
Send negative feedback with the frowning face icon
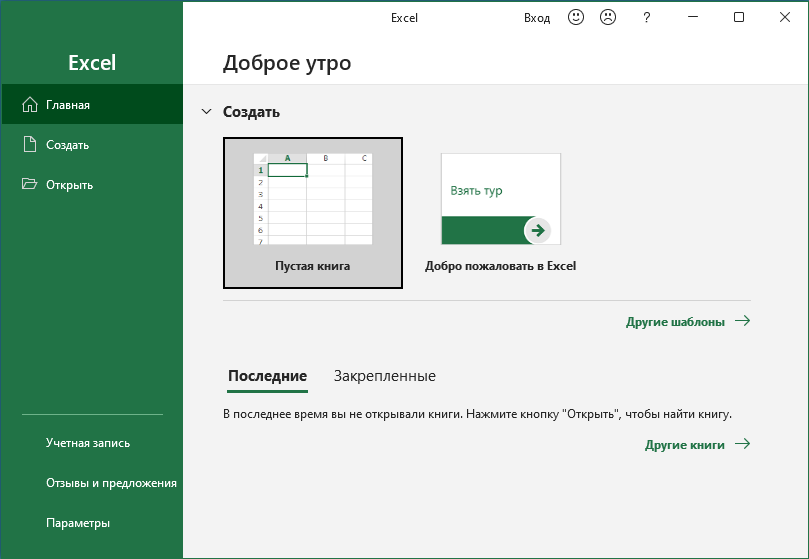coord(607,17)
